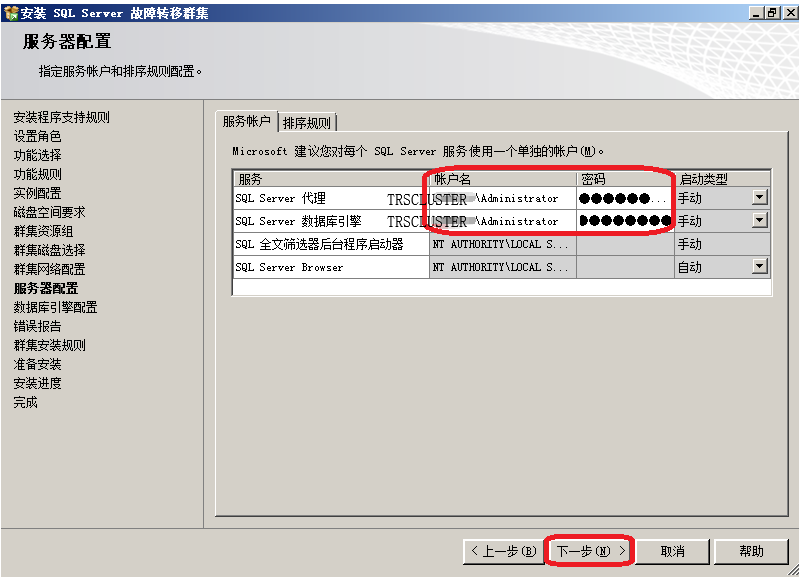Click the 帐户名 column header

(x=503, y=179)
